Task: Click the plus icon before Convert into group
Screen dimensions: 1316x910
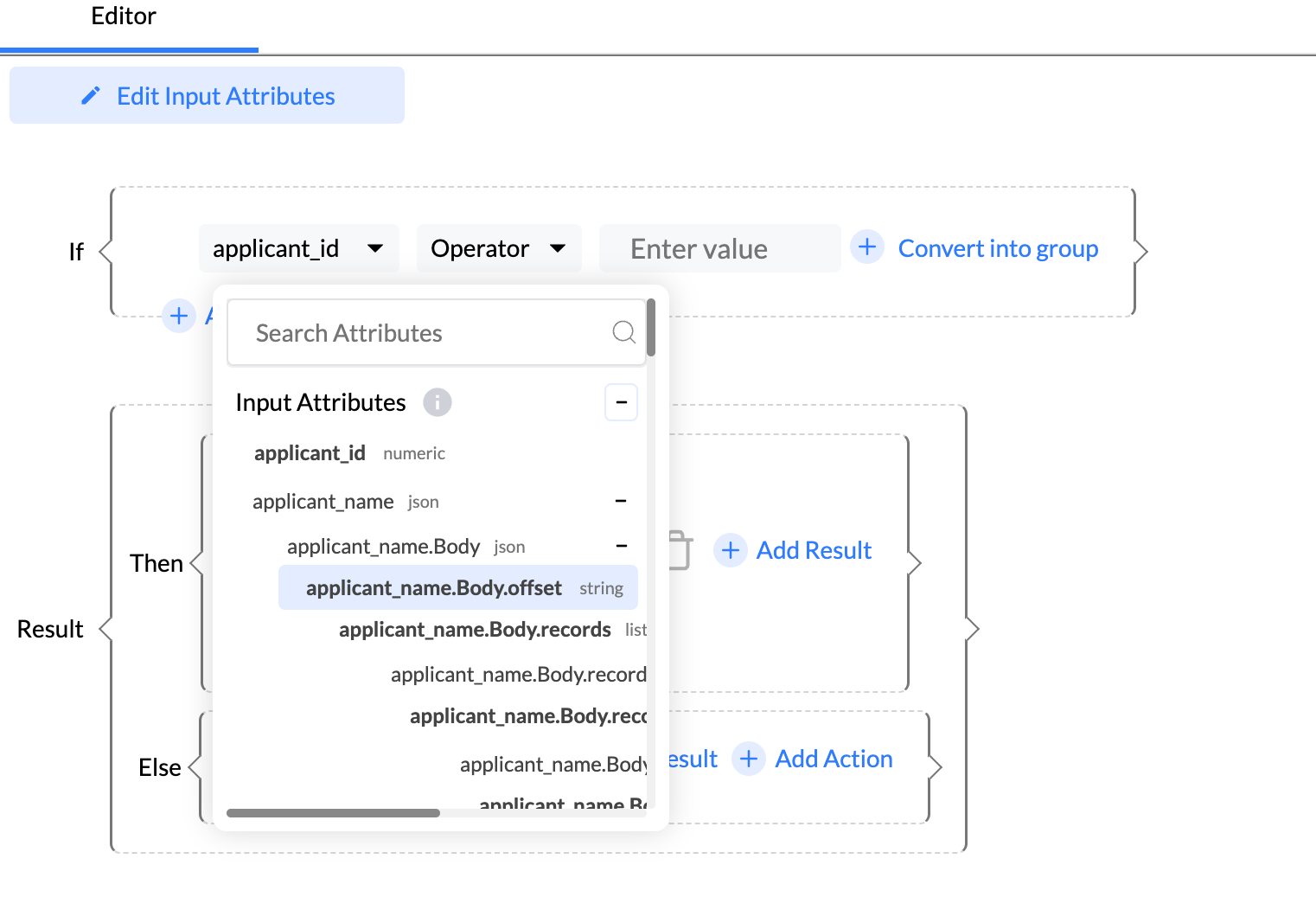Action: pyautogui.click(x=867, y=247)
